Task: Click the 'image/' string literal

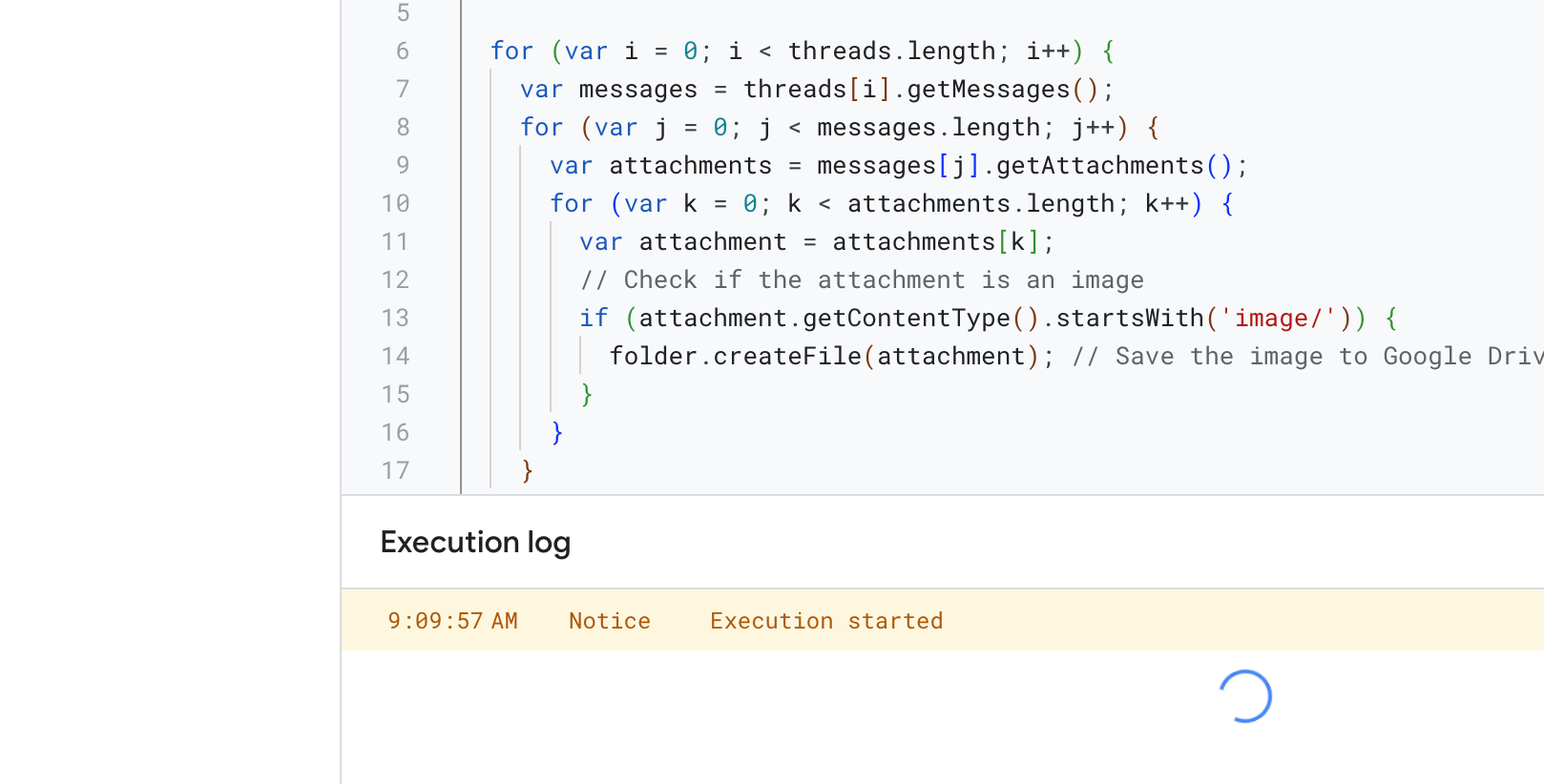Action: [1279, 319]
